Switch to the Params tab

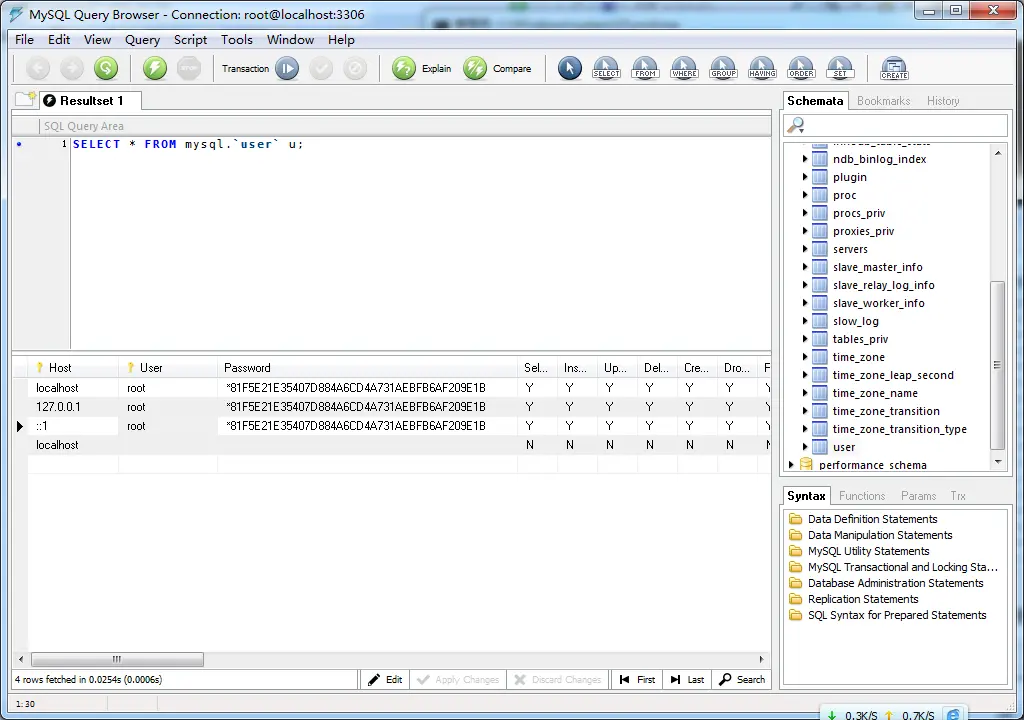[918, 496]
